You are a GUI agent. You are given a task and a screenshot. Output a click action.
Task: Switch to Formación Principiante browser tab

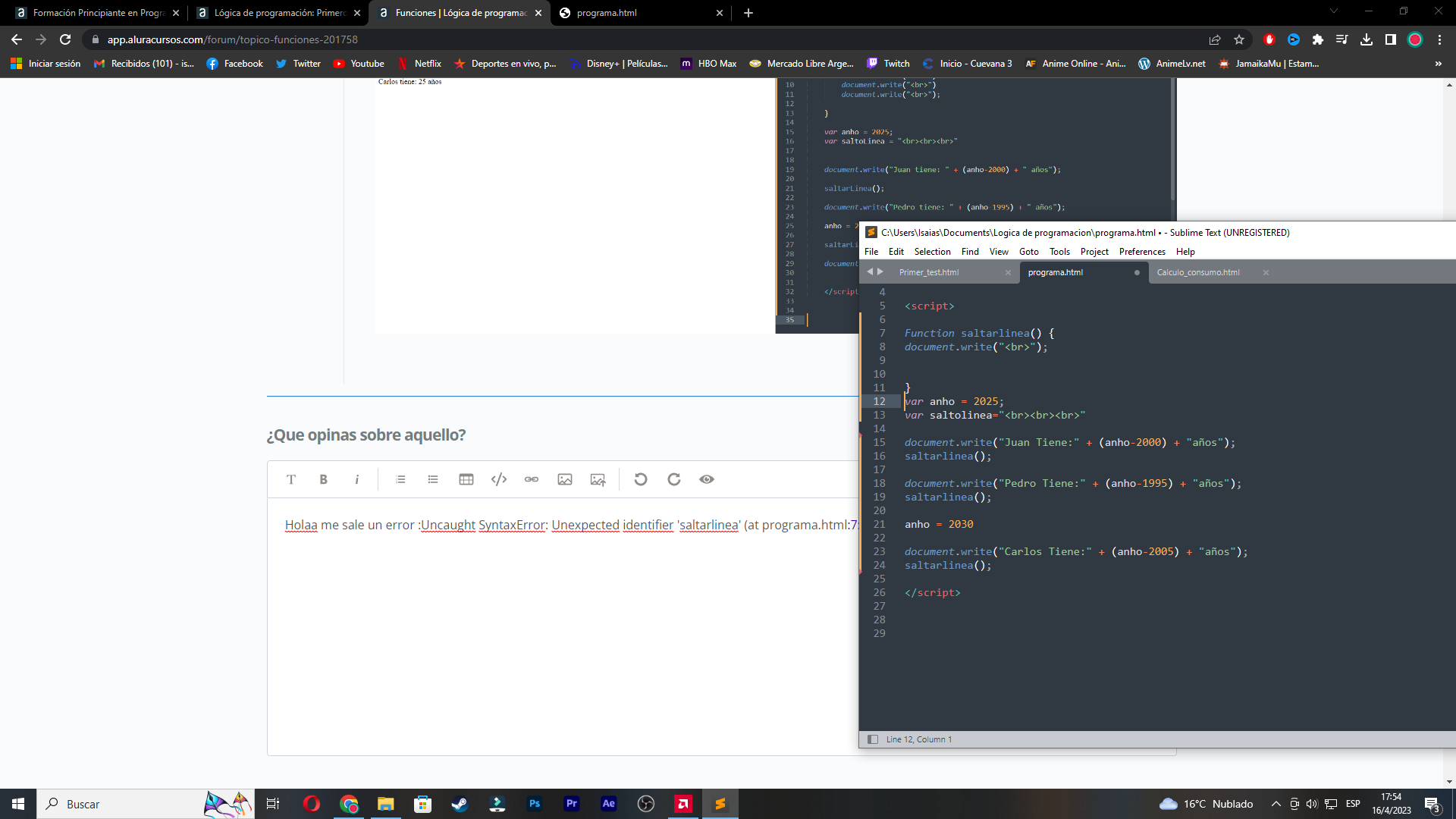click(x=97, y=13)
